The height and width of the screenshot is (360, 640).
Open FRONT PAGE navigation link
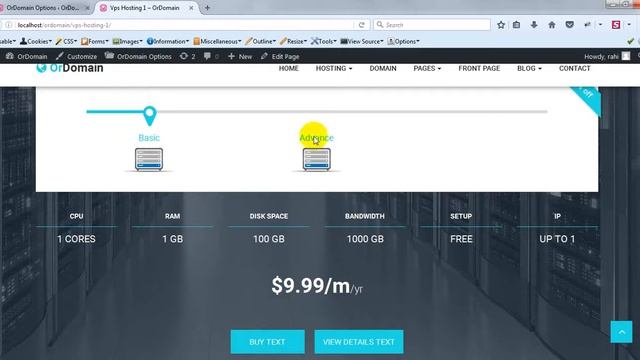pos(479,68)
